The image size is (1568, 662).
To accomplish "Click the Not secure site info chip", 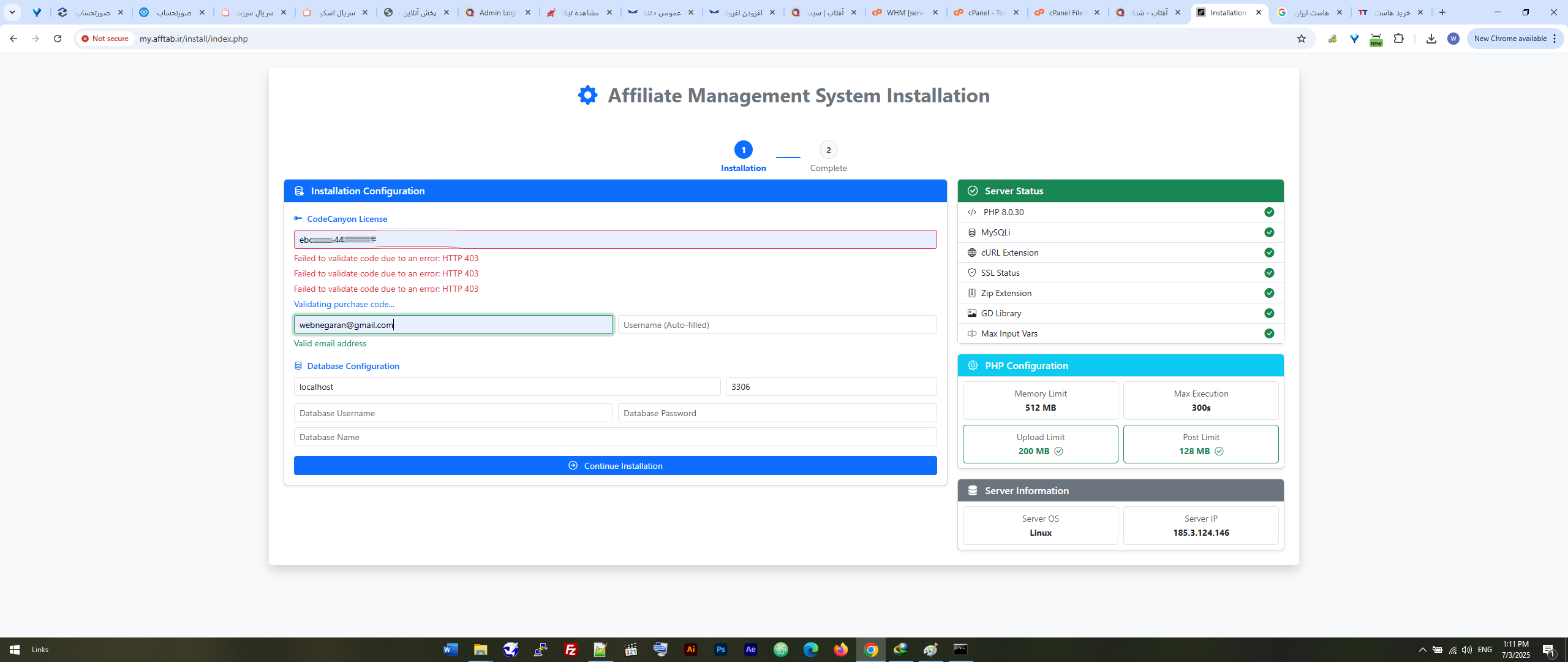I will [105, 39].
